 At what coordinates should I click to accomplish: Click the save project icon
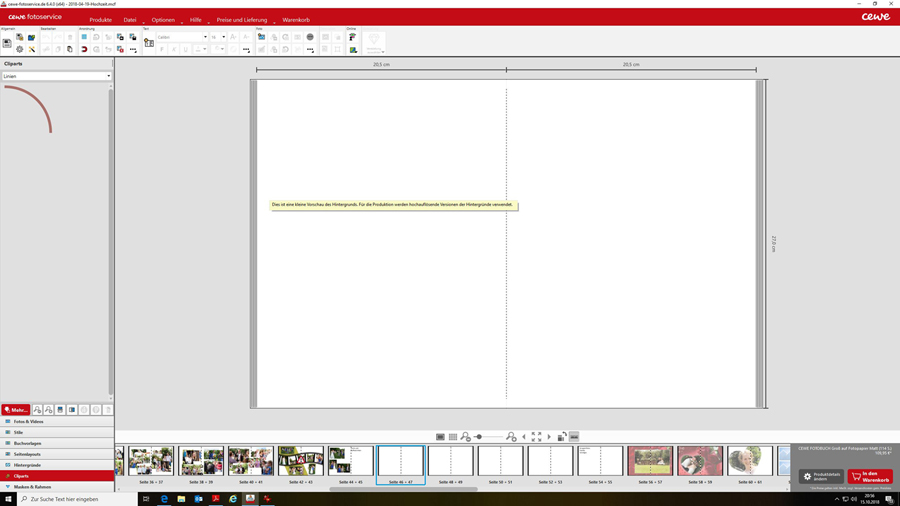[x=7, y=43]
